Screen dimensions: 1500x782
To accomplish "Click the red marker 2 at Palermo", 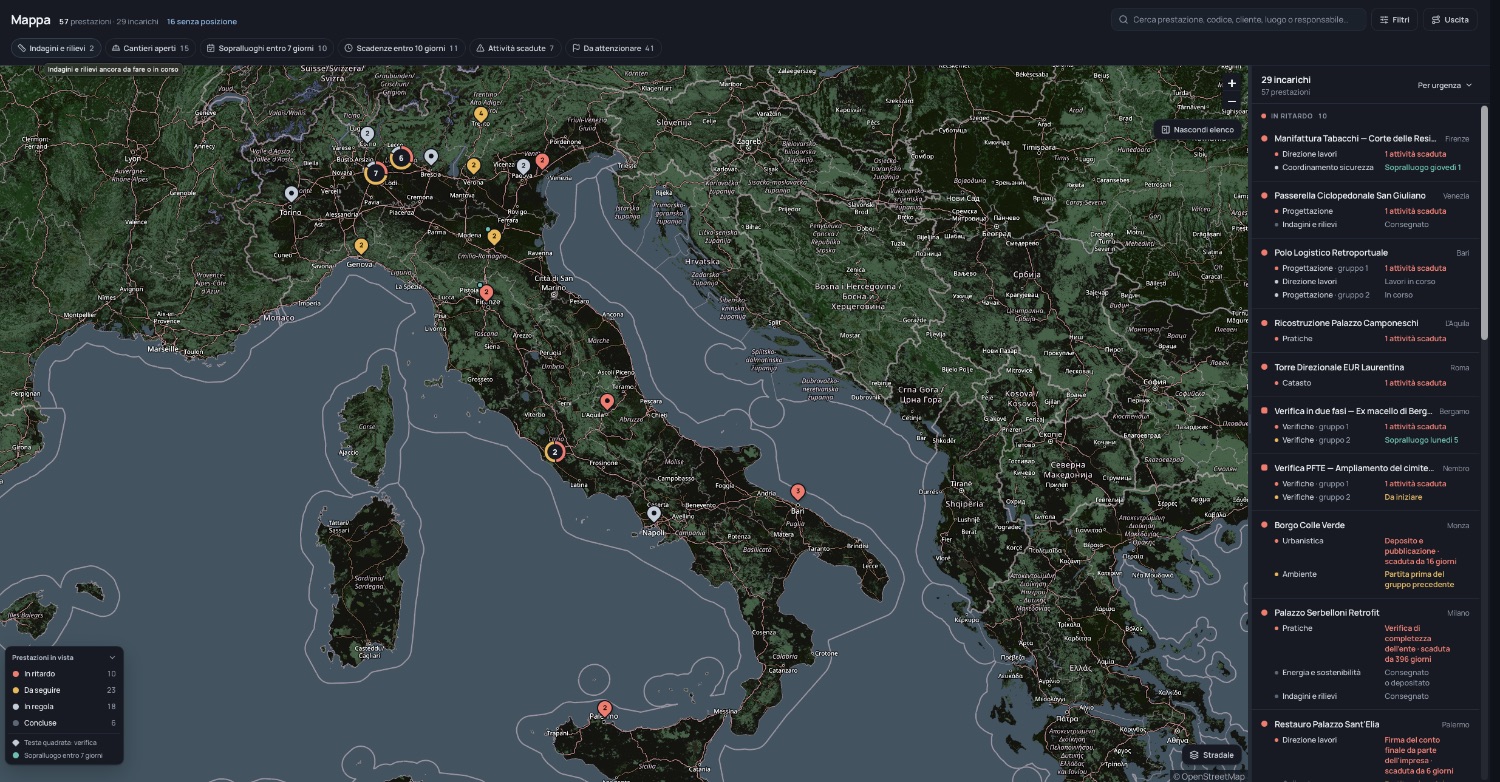I will coord(604,709).
